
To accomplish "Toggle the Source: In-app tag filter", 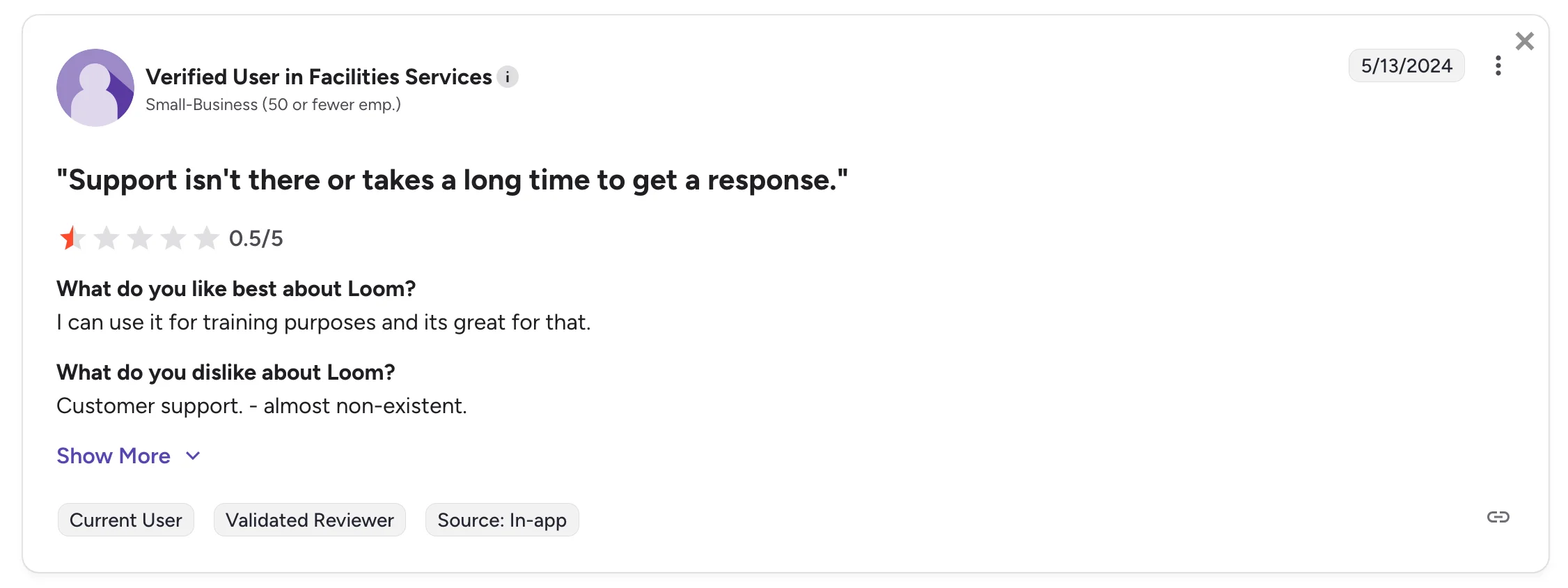I will tap(502, 520).
